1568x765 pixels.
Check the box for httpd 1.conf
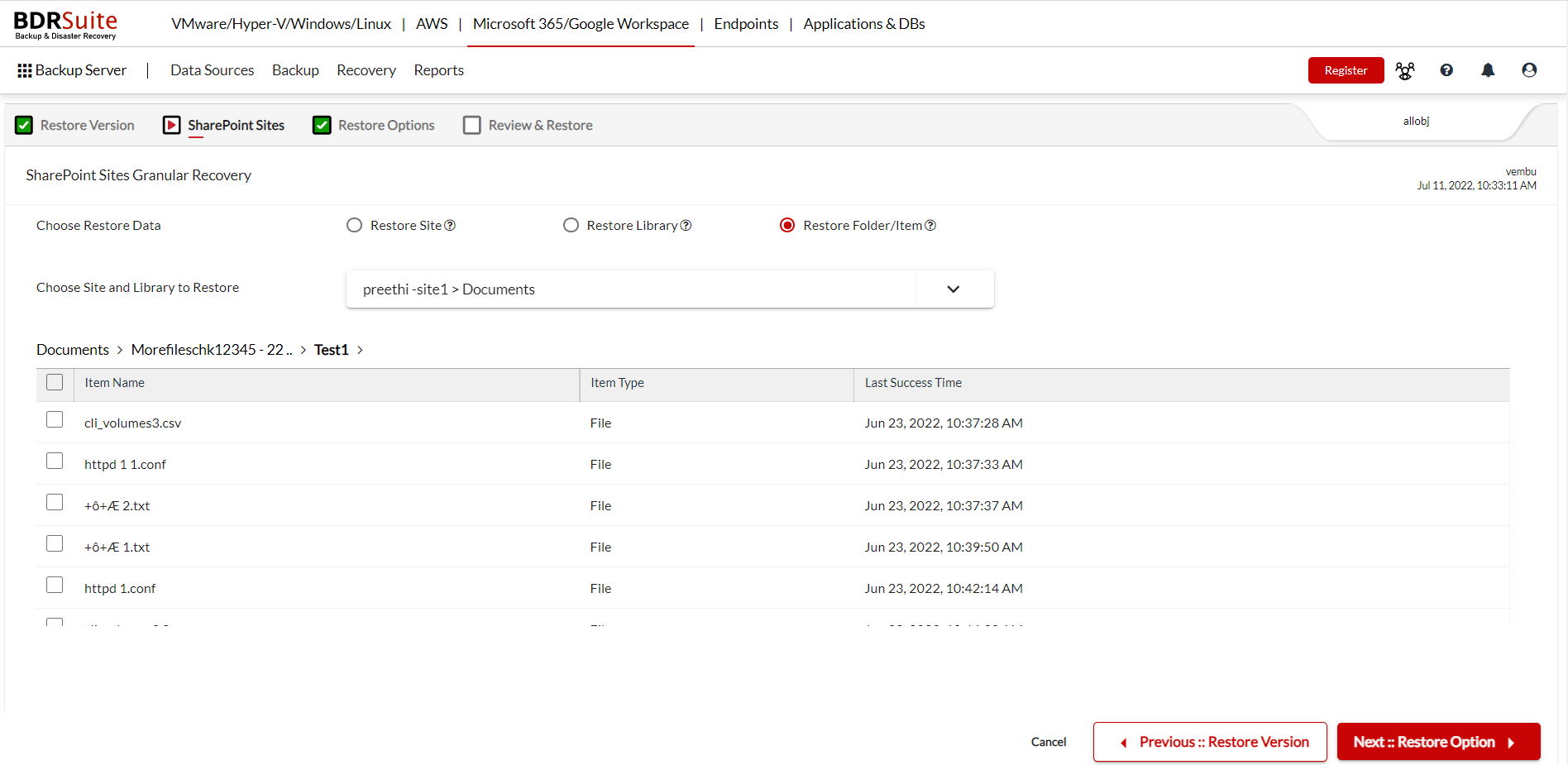(x=55, y=585)
